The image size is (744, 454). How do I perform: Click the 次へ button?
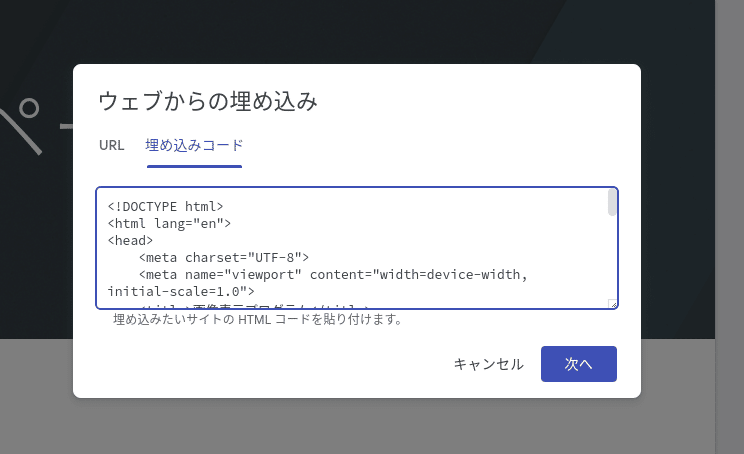(x=578, y=364)
